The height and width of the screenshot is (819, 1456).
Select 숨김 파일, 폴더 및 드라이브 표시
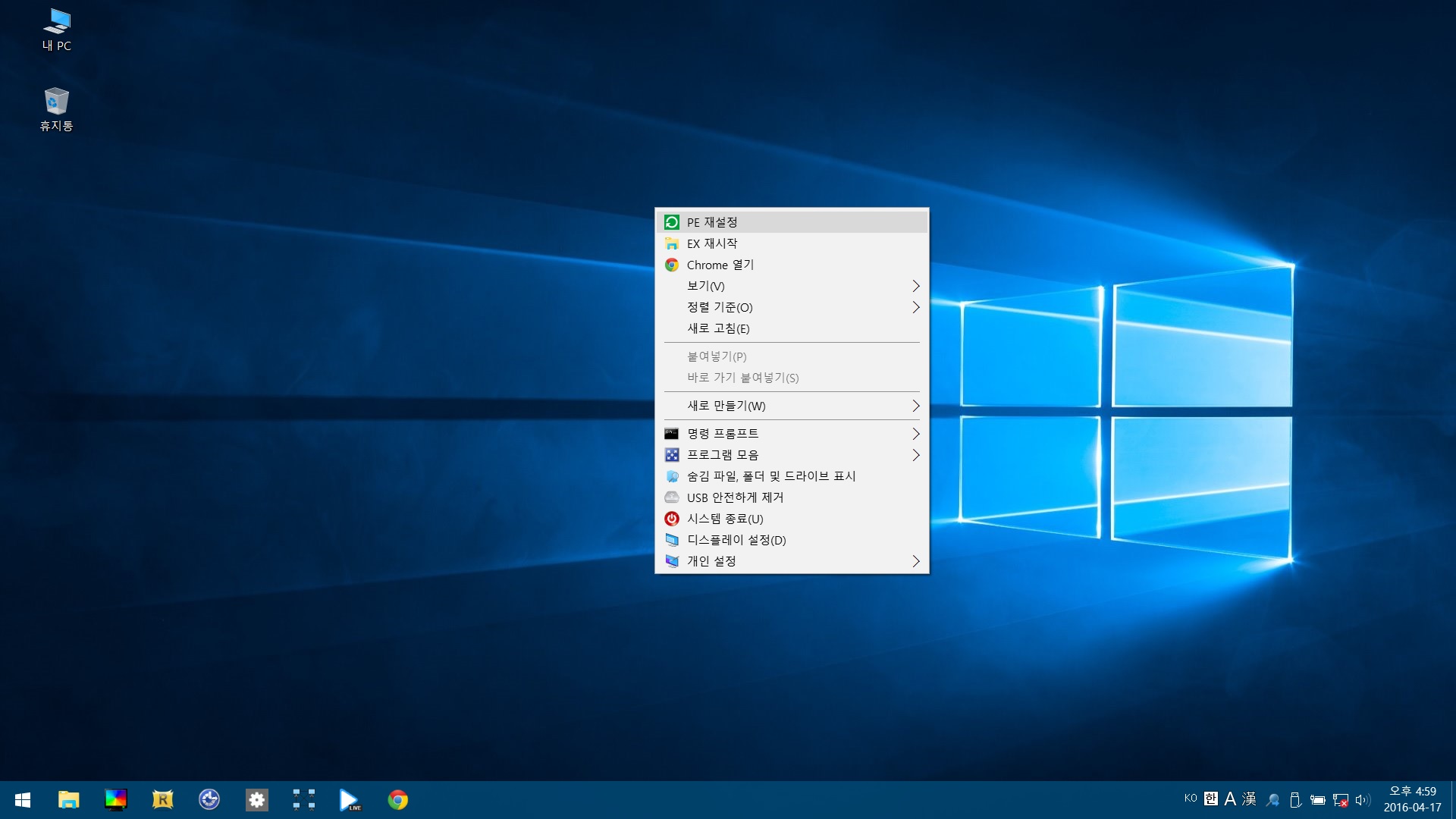pos(770,475)
